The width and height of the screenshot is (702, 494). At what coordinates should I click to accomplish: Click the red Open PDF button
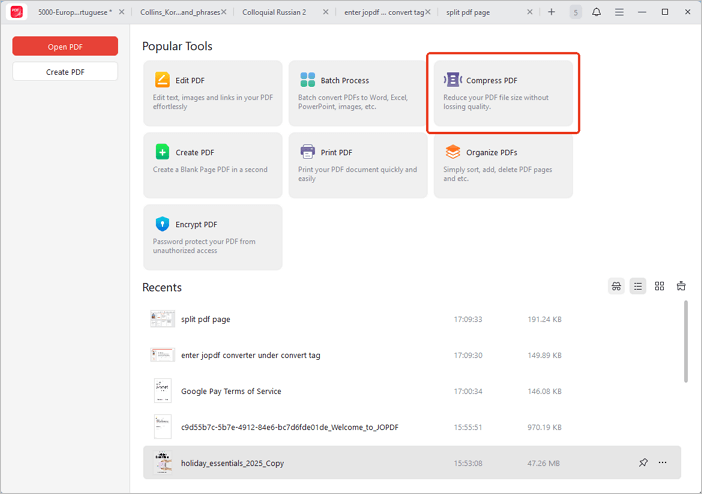click(65, 47)
